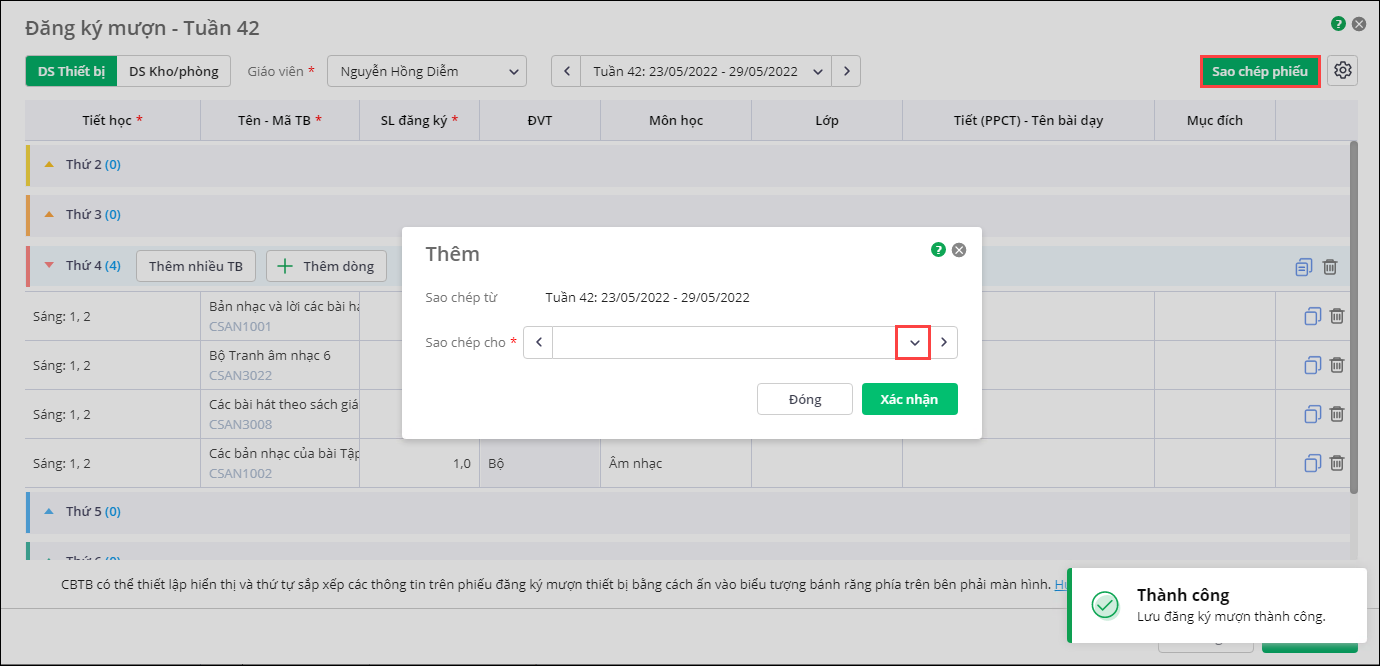This screenshot has height=666, width=1380.
Task: Click next week arrow in Sao chép cho
Action: (x=944, y=342)
